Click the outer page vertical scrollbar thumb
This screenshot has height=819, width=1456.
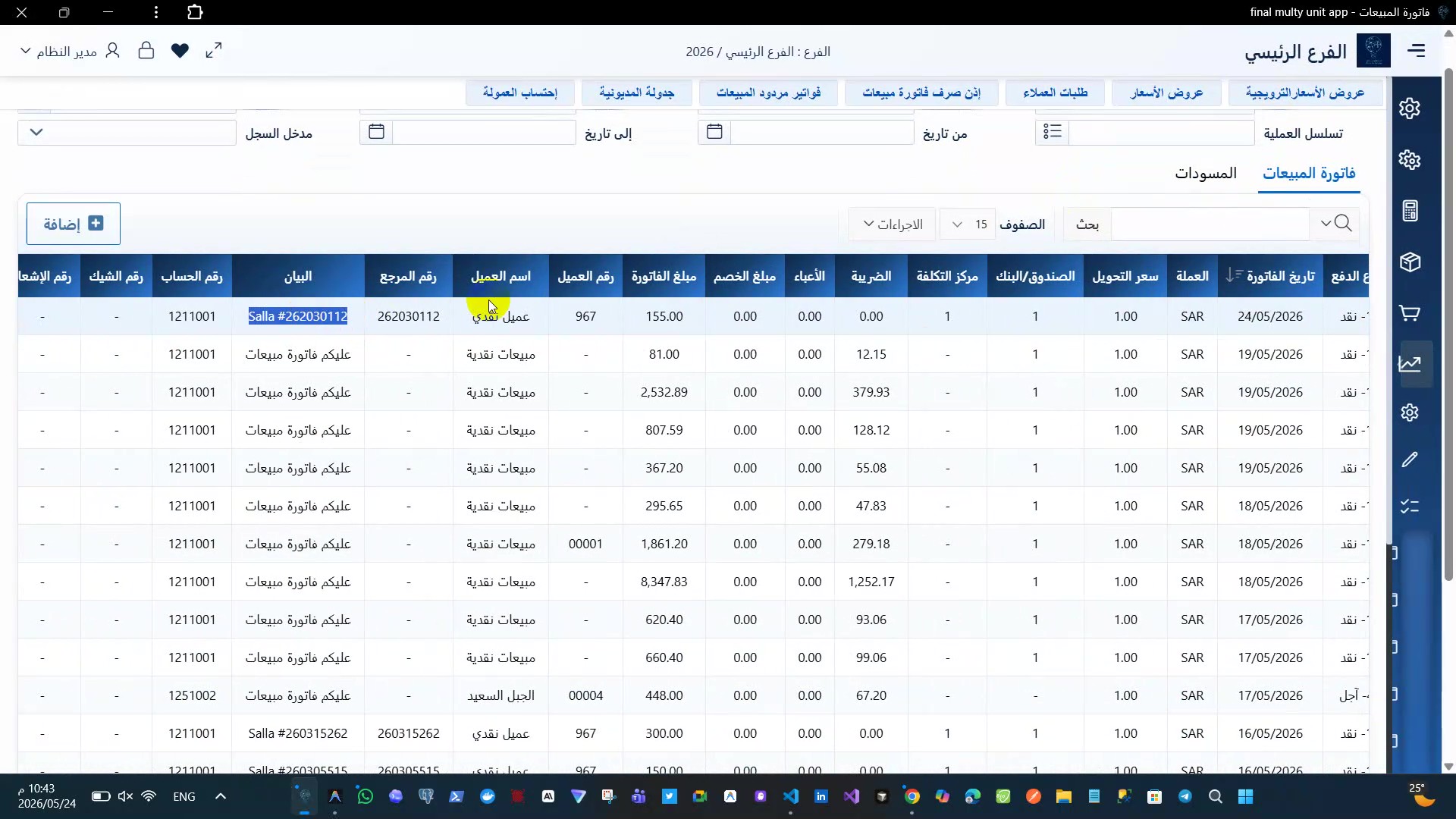point(1448,325)
